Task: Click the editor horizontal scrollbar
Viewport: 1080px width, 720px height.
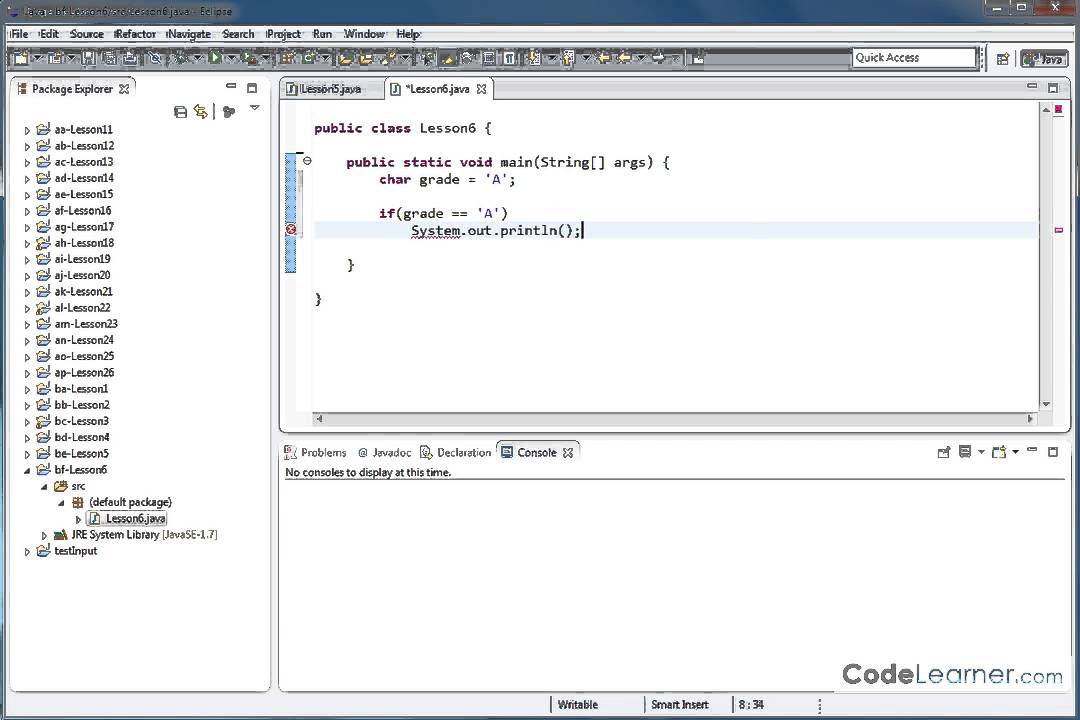Action: pos(674,418)
